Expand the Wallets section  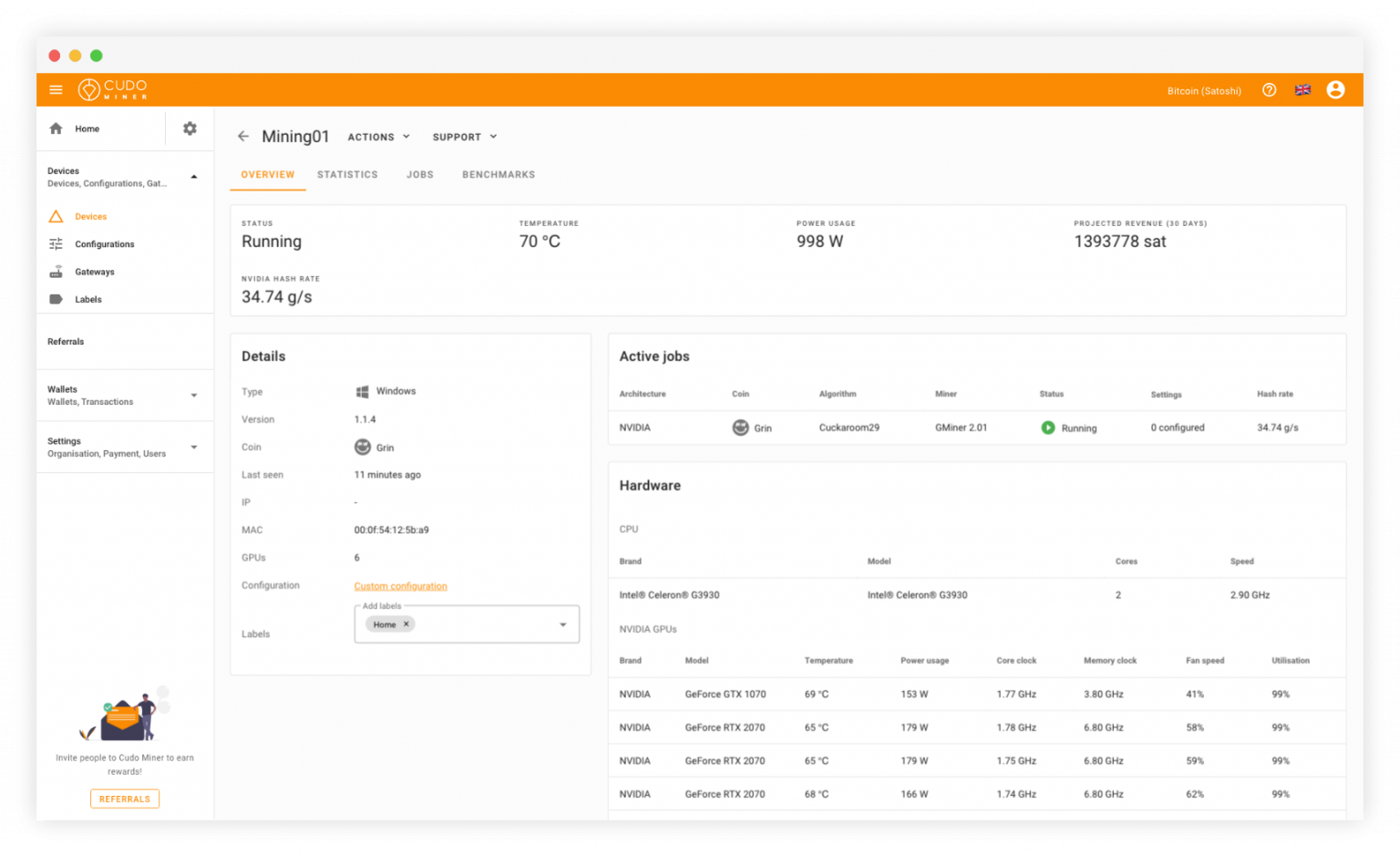192,395
